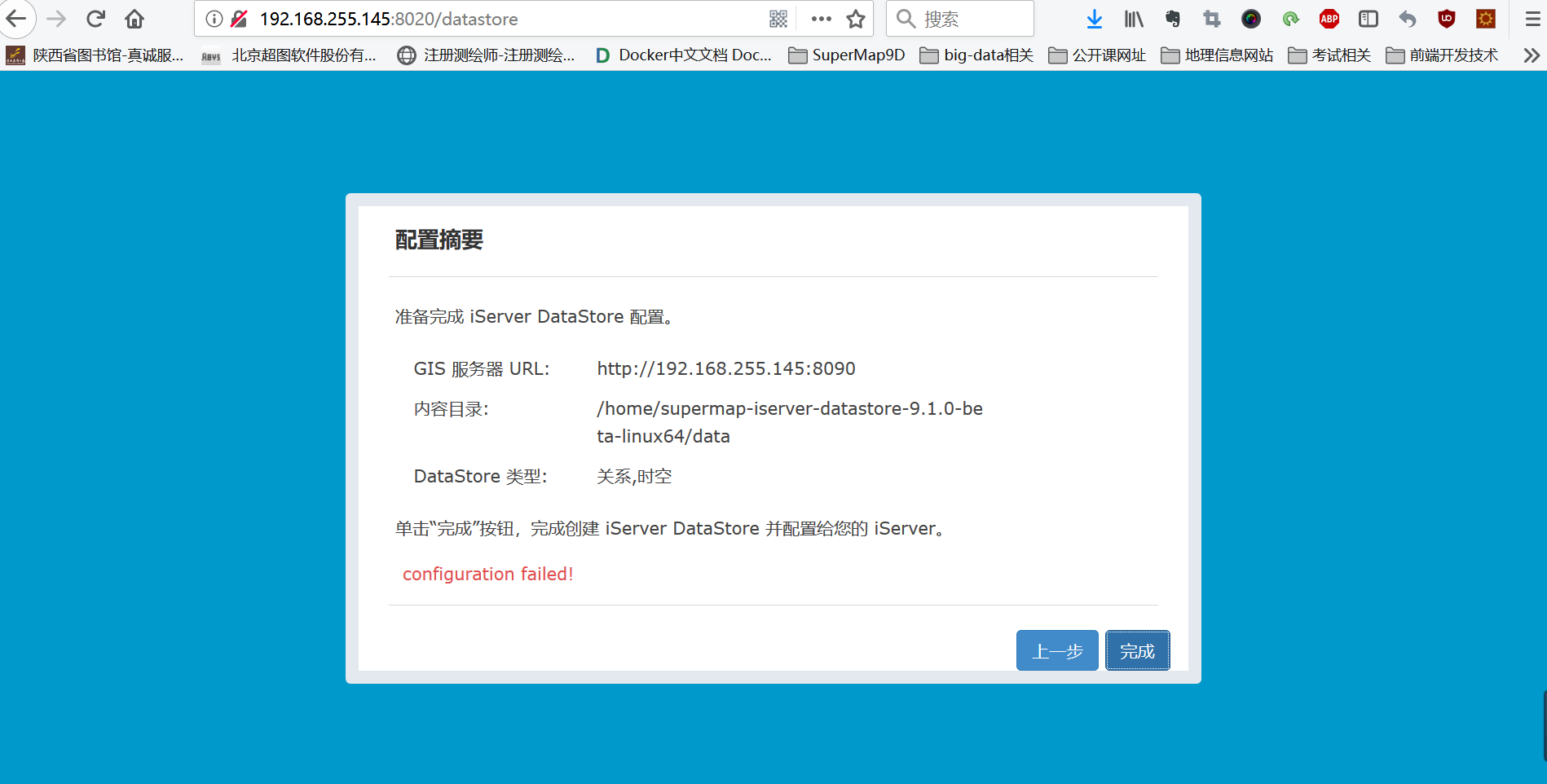Open the Library icon in toolbar
Screen dimensions: 1547x784
1134,19
